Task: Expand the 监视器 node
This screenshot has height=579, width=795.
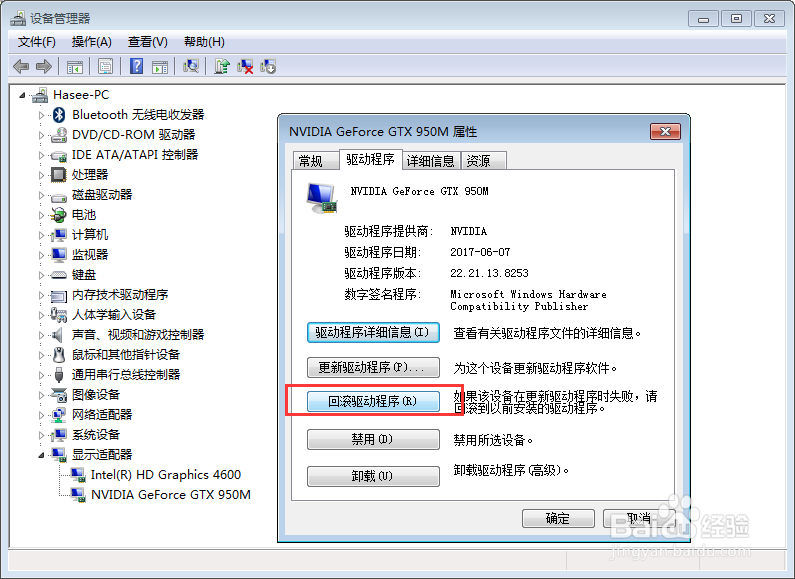Action: coord(42,255)
